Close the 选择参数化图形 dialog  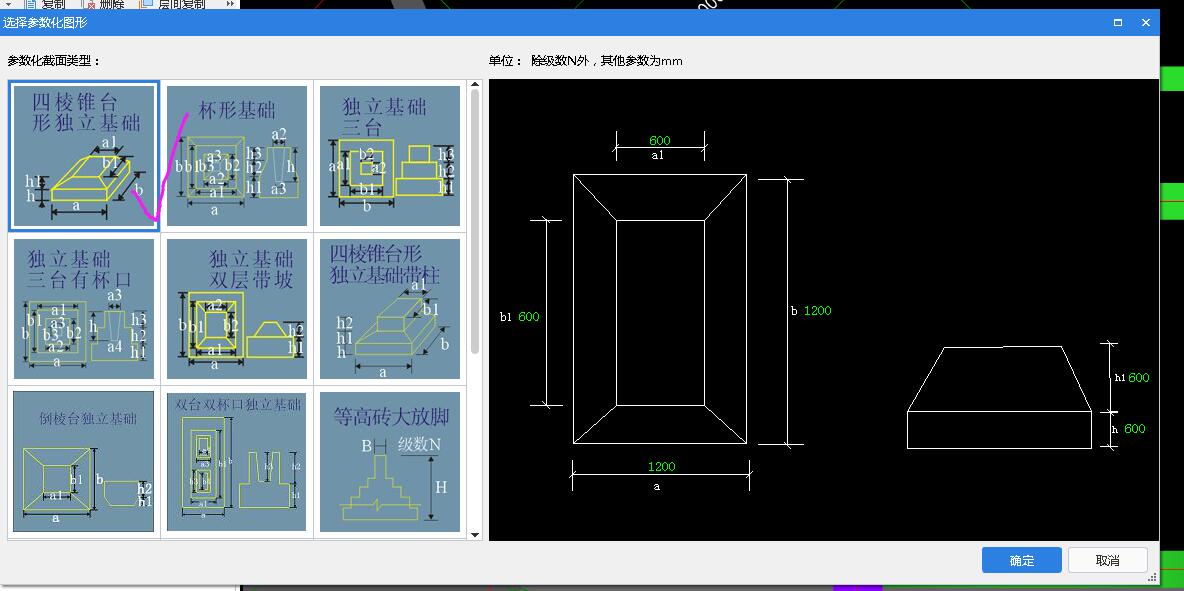(1145, 23)
